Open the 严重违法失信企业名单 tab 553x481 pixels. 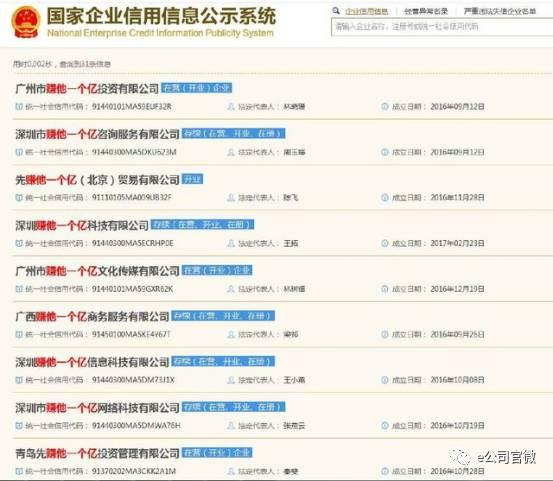[500, 11]
